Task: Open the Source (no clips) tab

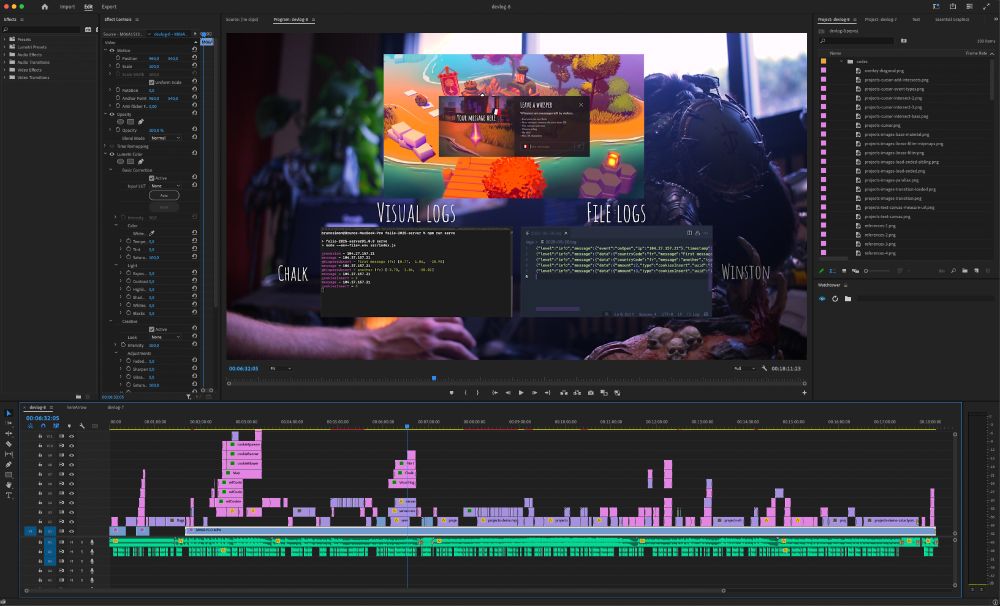Action: (242, 20)
